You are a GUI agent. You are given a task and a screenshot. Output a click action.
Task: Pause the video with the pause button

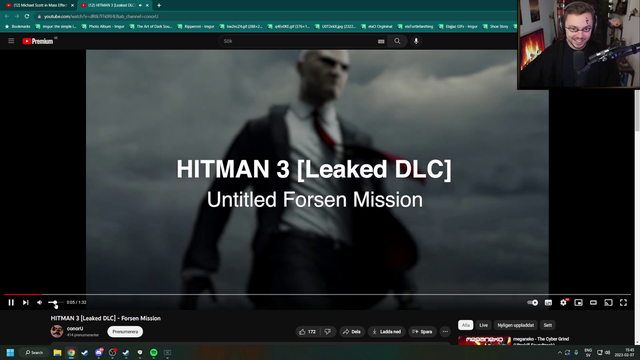click(x=11, y=302)
